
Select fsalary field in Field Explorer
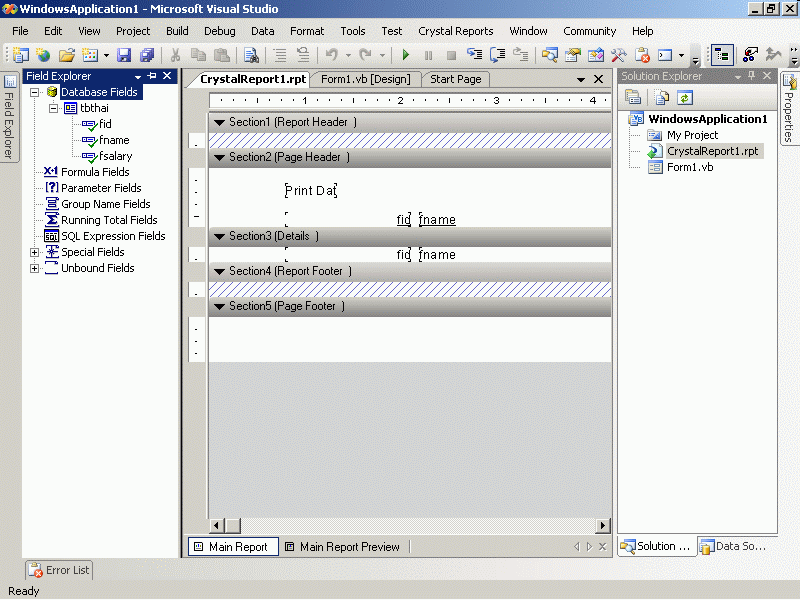(115, 156)
